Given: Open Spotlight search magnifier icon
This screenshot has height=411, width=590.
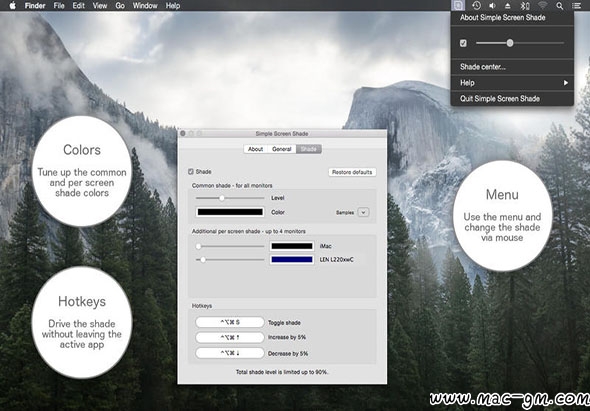Looking at the screenshot, I should tap(560, 6).
